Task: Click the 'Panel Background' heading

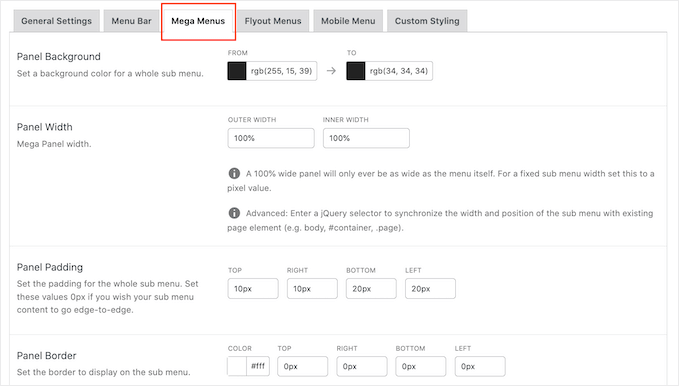Action: (x=59, y=56)
